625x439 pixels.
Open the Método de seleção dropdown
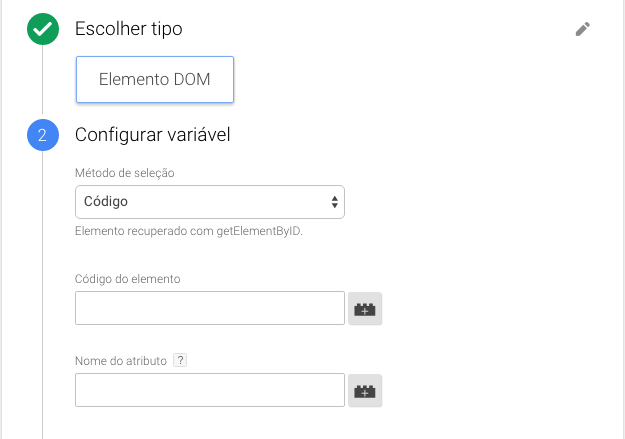[210, 202]
